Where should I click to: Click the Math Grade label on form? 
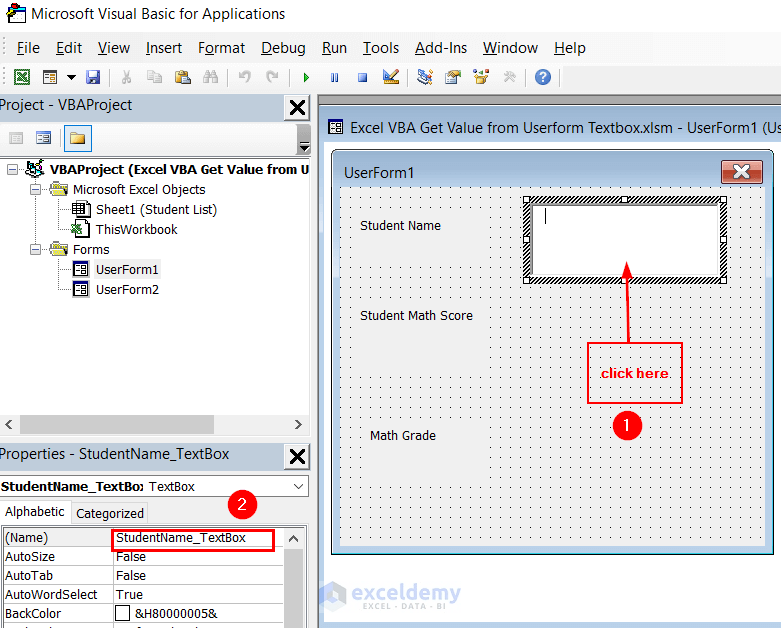click(x=402, y=436)
